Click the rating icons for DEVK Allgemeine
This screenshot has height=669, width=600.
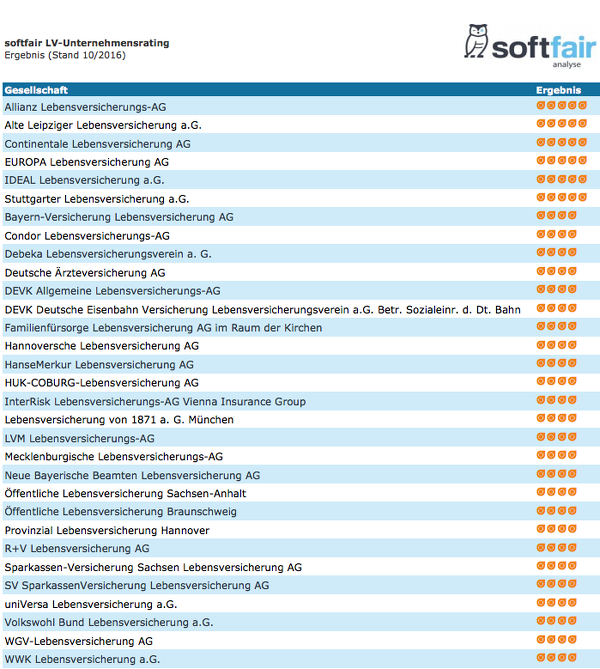pyautogui.click(x=556, y=289)
